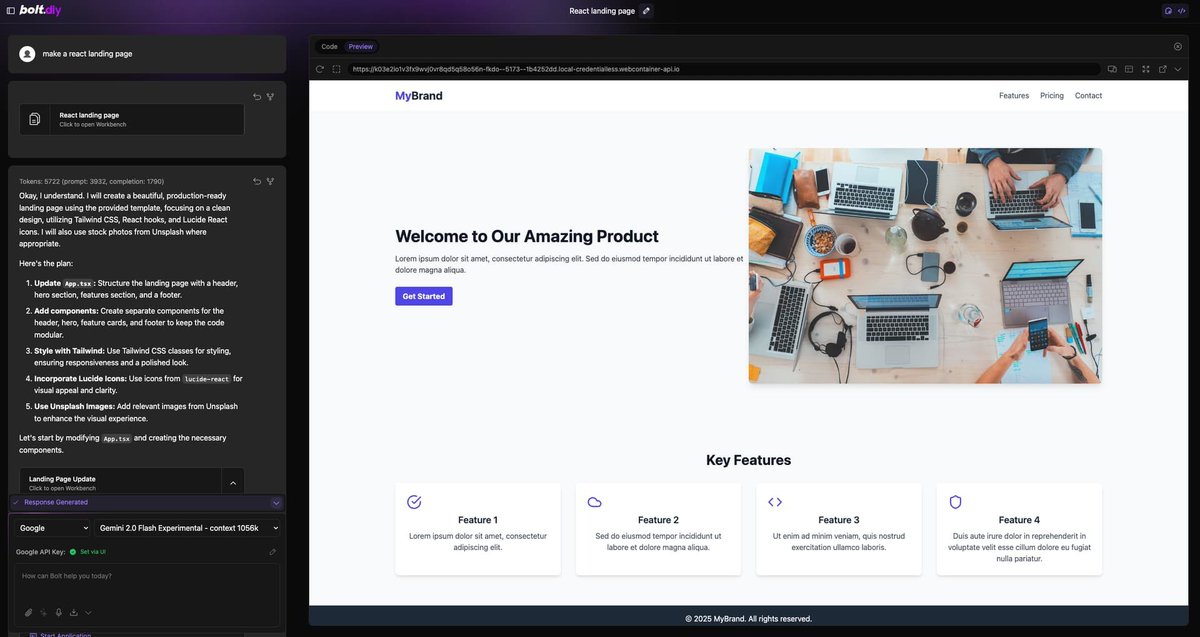The image size is (1200, 637).
Task: Click the MyBrand logo in the preview
Action: (x=419, y=96)
